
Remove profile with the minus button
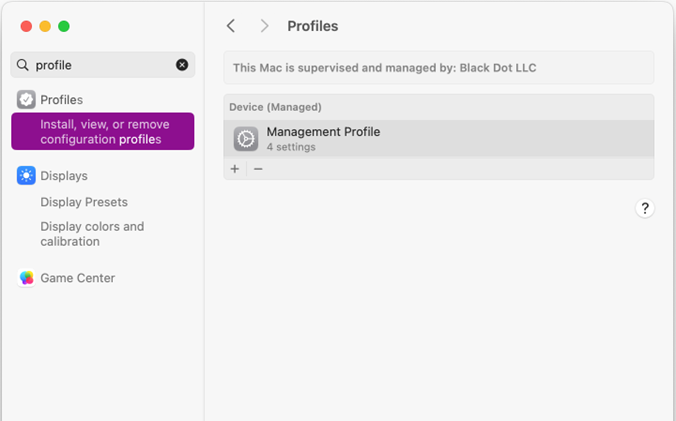pos(258,169)
